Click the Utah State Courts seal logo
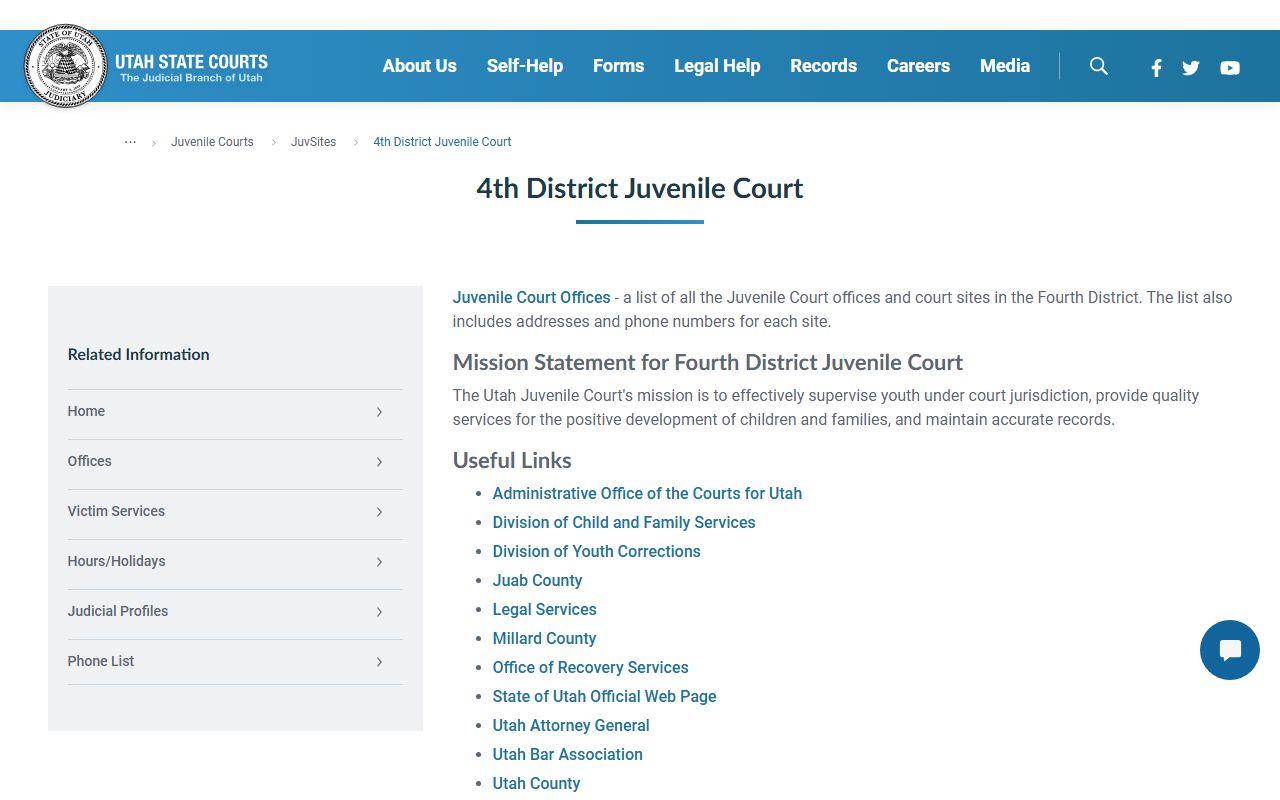This screenshot has height=800, width=1280. (66, 66)
